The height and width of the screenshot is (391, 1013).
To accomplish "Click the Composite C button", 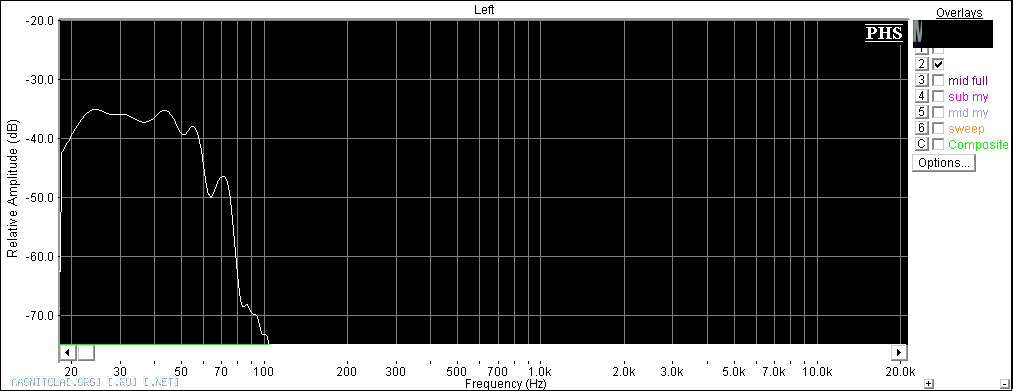I will point(922,143).
